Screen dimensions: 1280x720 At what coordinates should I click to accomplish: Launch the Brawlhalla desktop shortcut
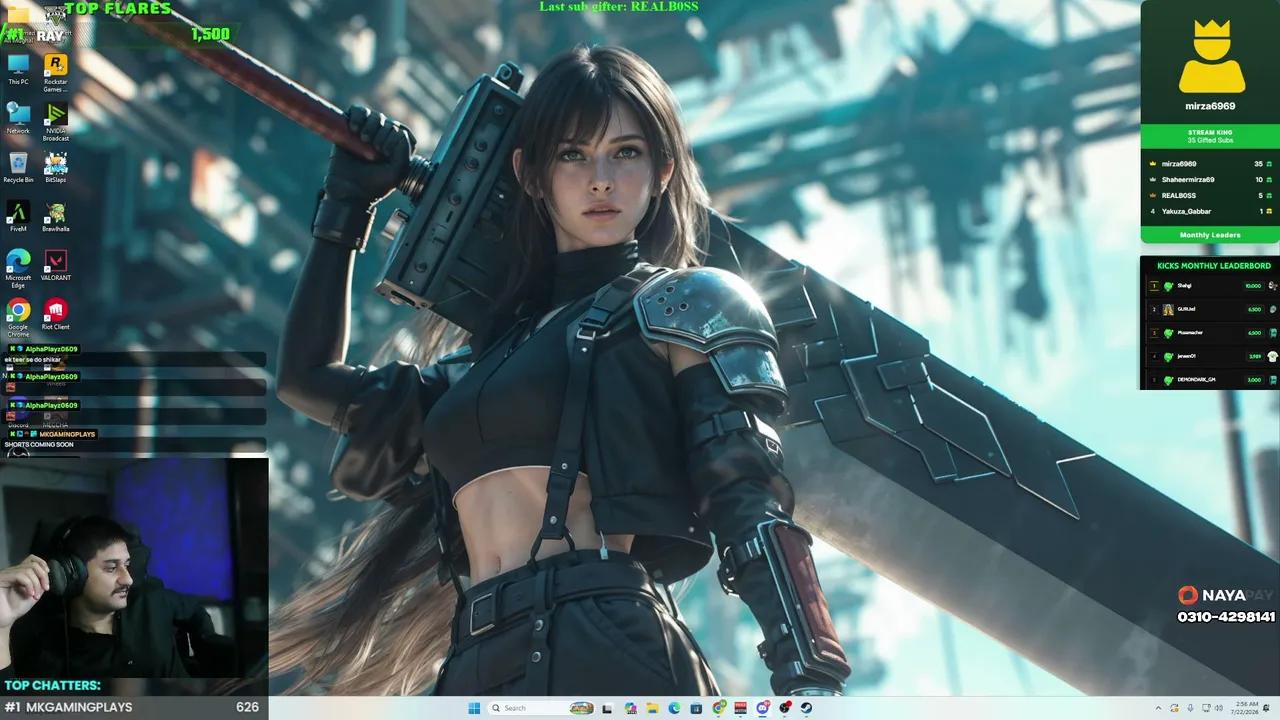pos(56,216)
